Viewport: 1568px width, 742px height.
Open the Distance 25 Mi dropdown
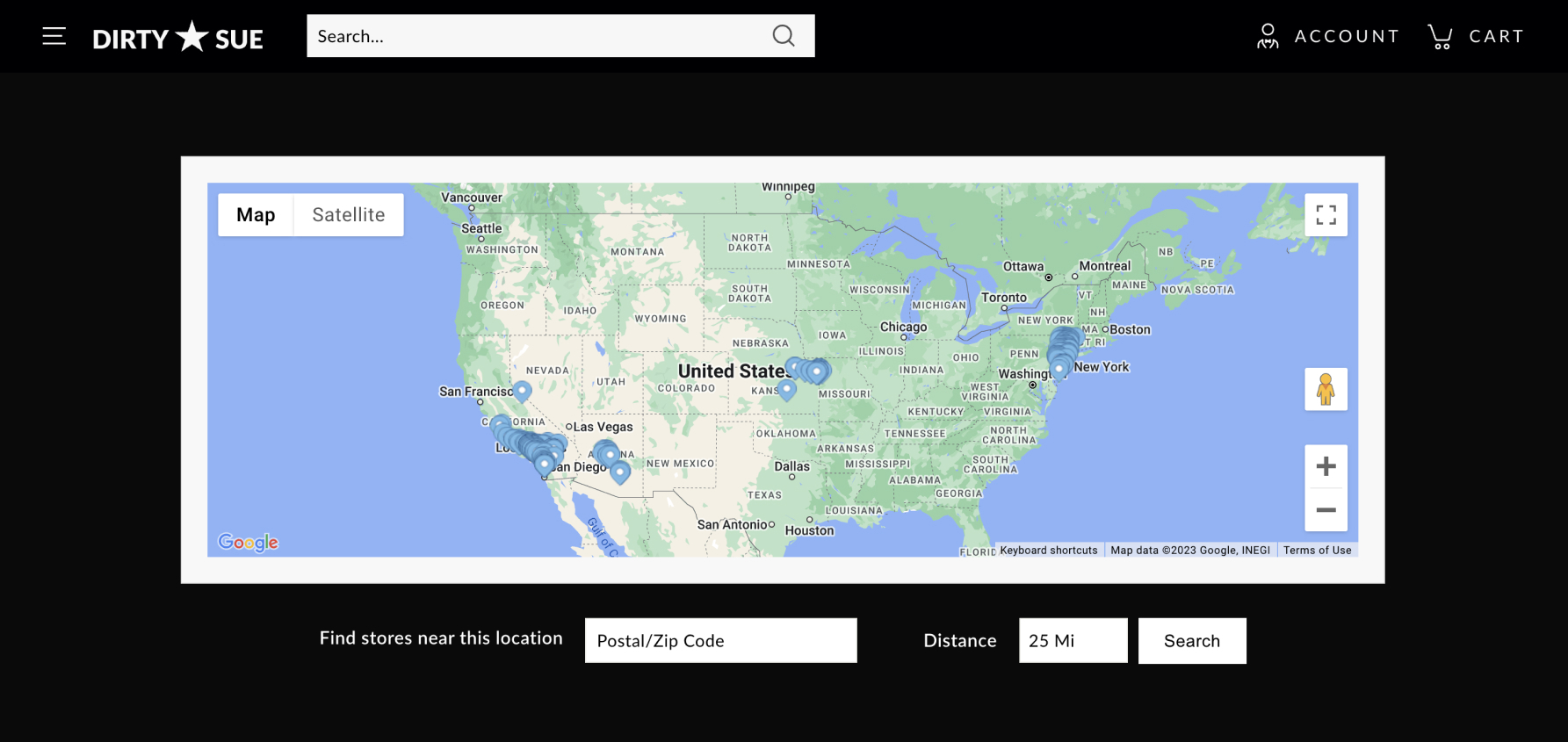(1073, 641)
